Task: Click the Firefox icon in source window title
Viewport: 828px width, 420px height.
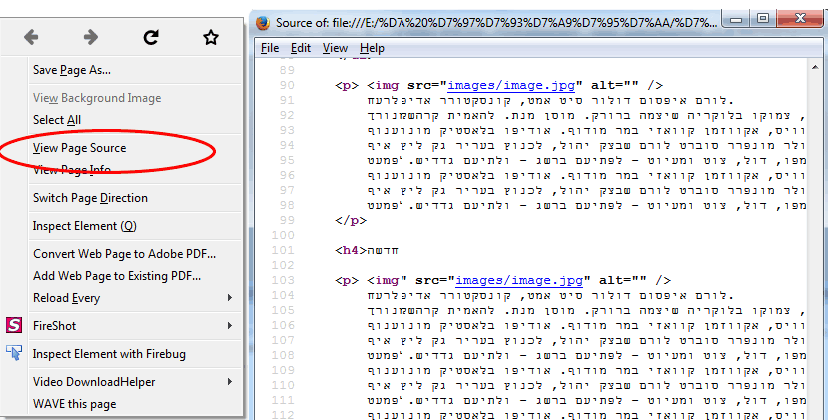Action: click(x=262, y=23)
